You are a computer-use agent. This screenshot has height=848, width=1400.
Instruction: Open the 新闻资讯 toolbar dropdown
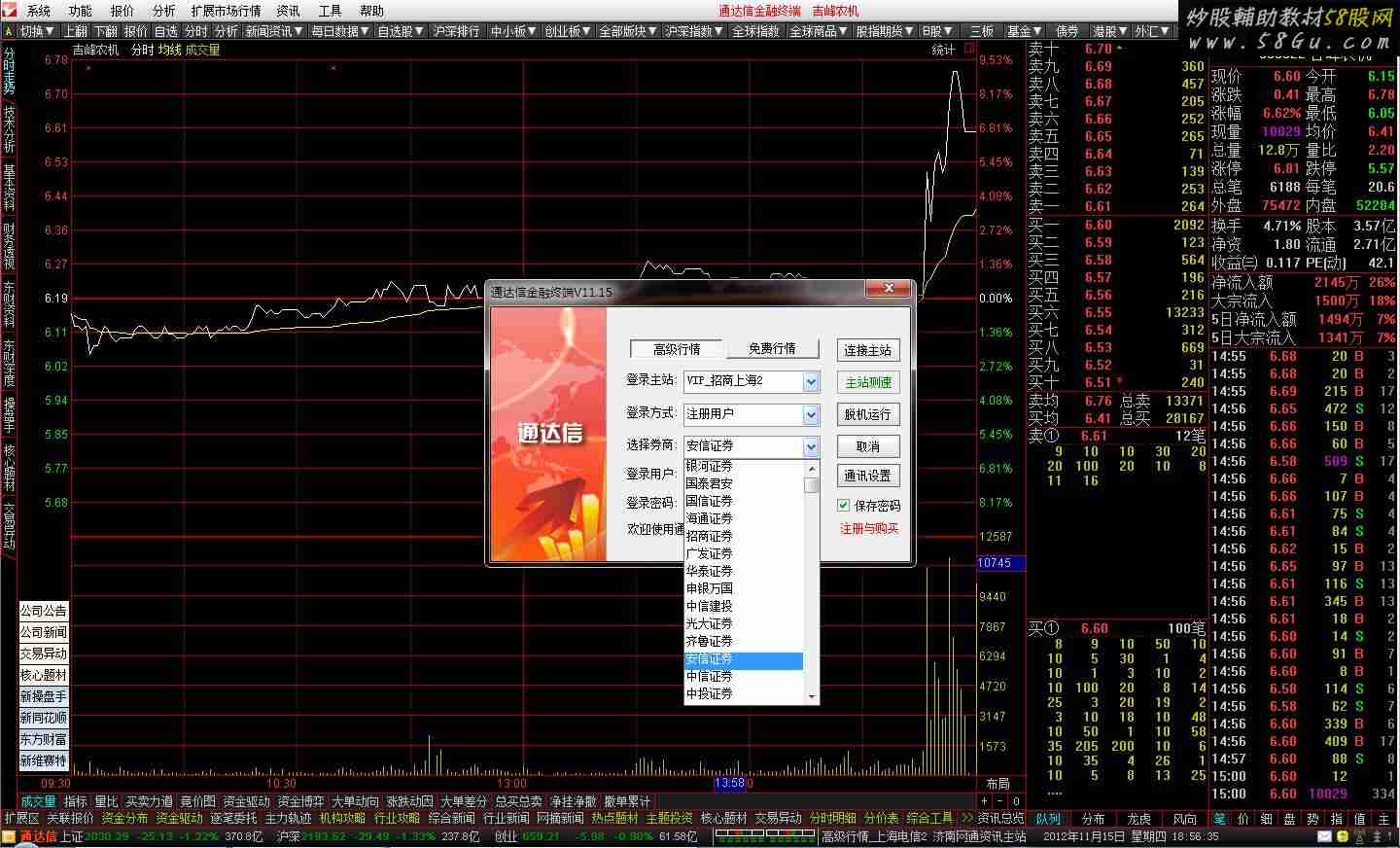pyautogui.click(x=275, y=31)
